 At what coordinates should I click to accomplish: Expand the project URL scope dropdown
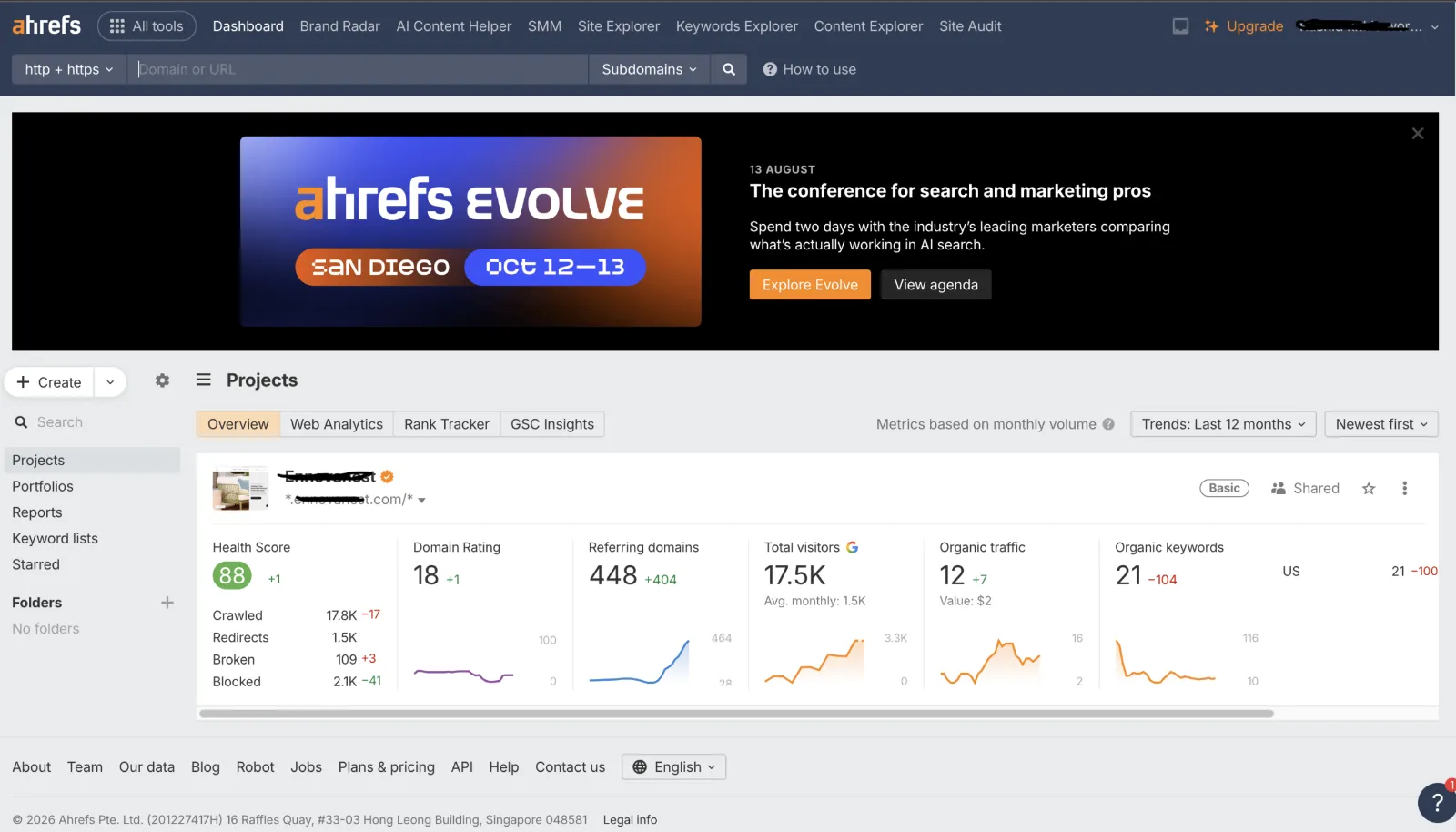click(421, 500)
